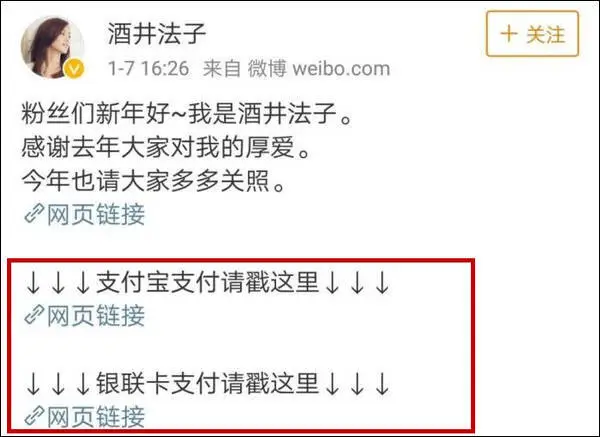Open 网页链接 below 银联卡支付 line
Image resolution: width=600 pixels, height=437 pixels.
pyautogui.click(x=85, y=416)
